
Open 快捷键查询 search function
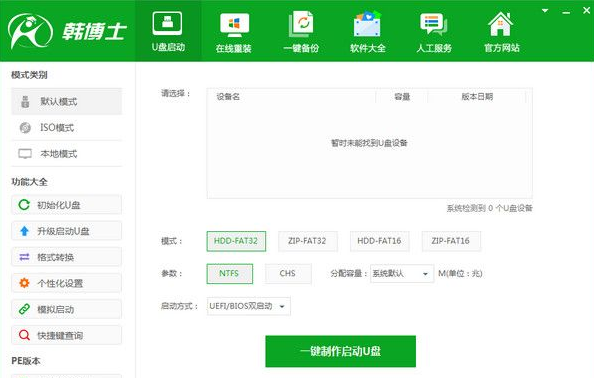coord(67,335)
